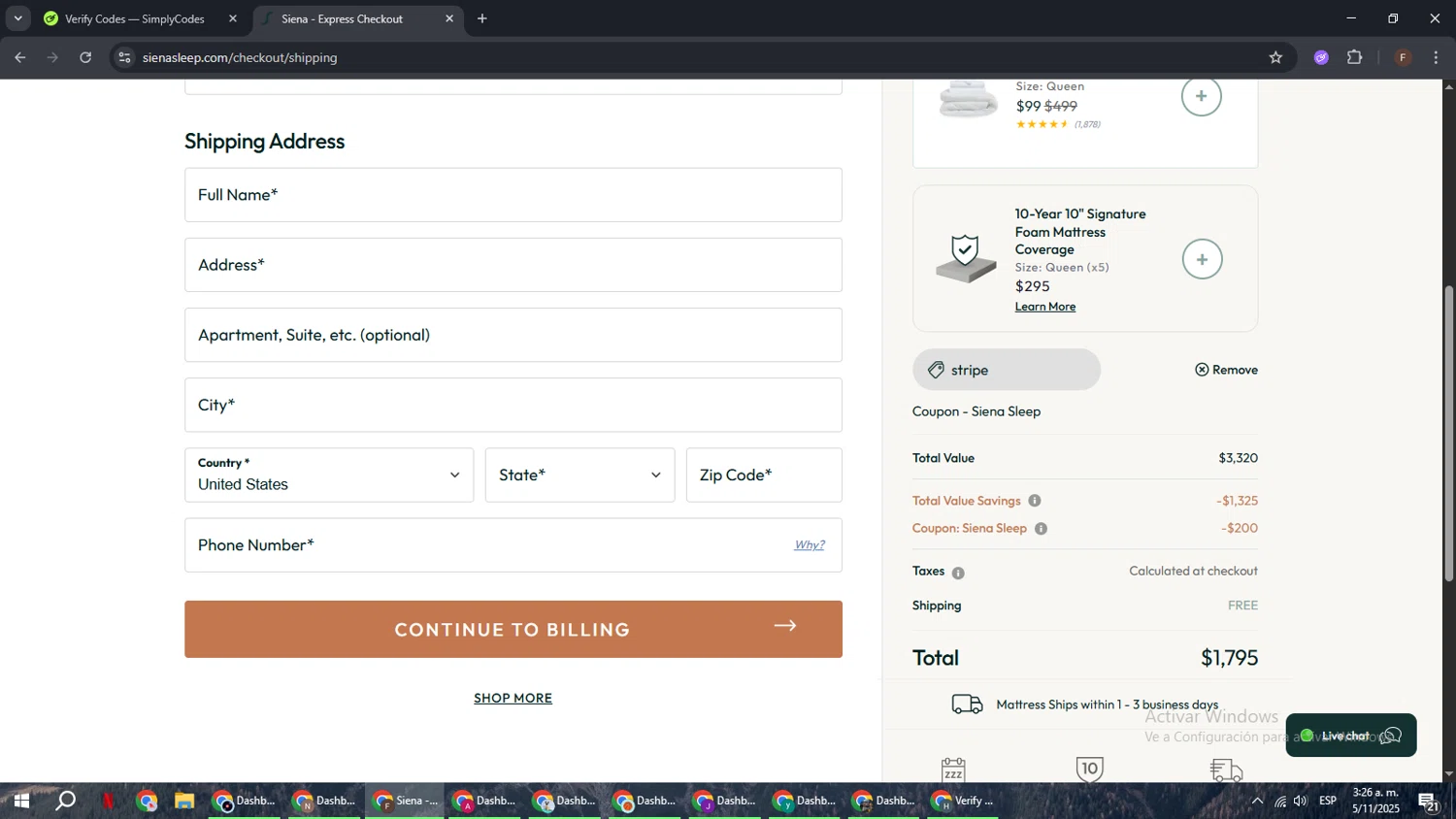1456x819 pixels.
Task: Switch to Verify taskbar Chrome window
Action: (x=963, y=801)
